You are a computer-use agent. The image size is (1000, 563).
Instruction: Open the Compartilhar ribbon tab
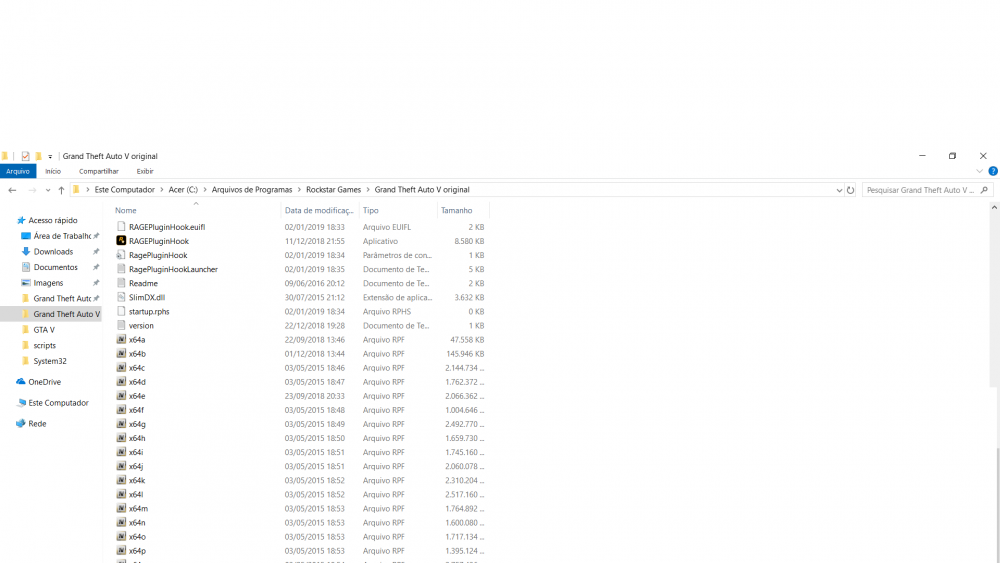pos(99,171)
